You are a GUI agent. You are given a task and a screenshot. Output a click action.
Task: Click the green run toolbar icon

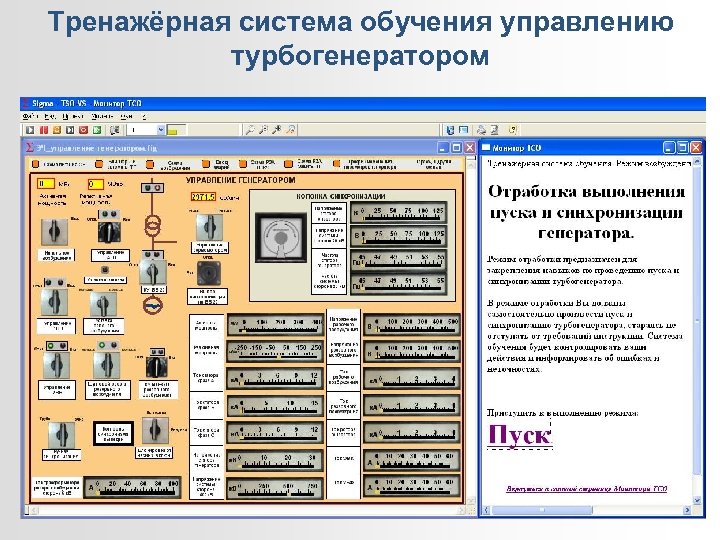[x=97, y=130]
